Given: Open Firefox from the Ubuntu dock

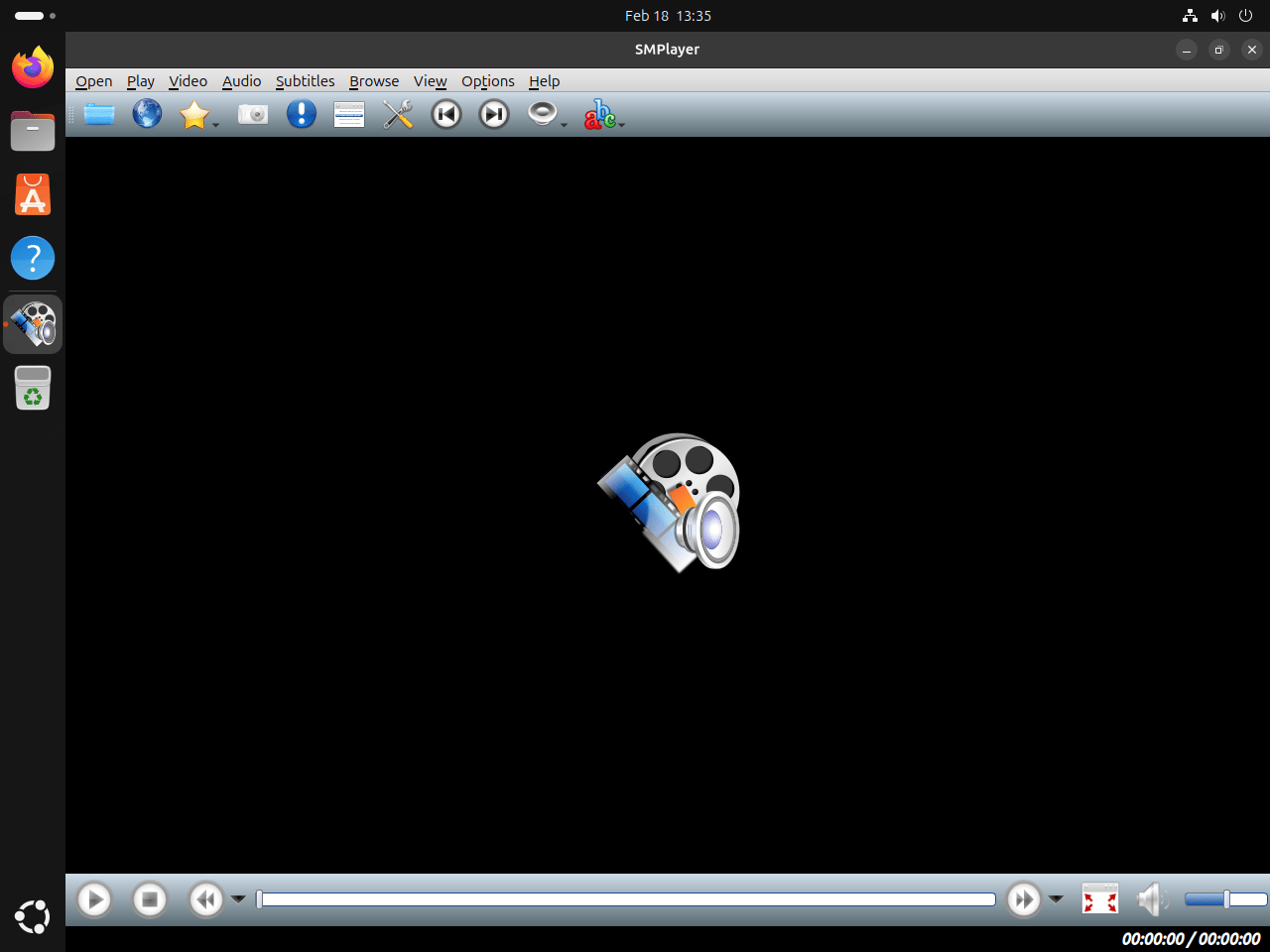Looking at the screenshot, I should [33, 67].
